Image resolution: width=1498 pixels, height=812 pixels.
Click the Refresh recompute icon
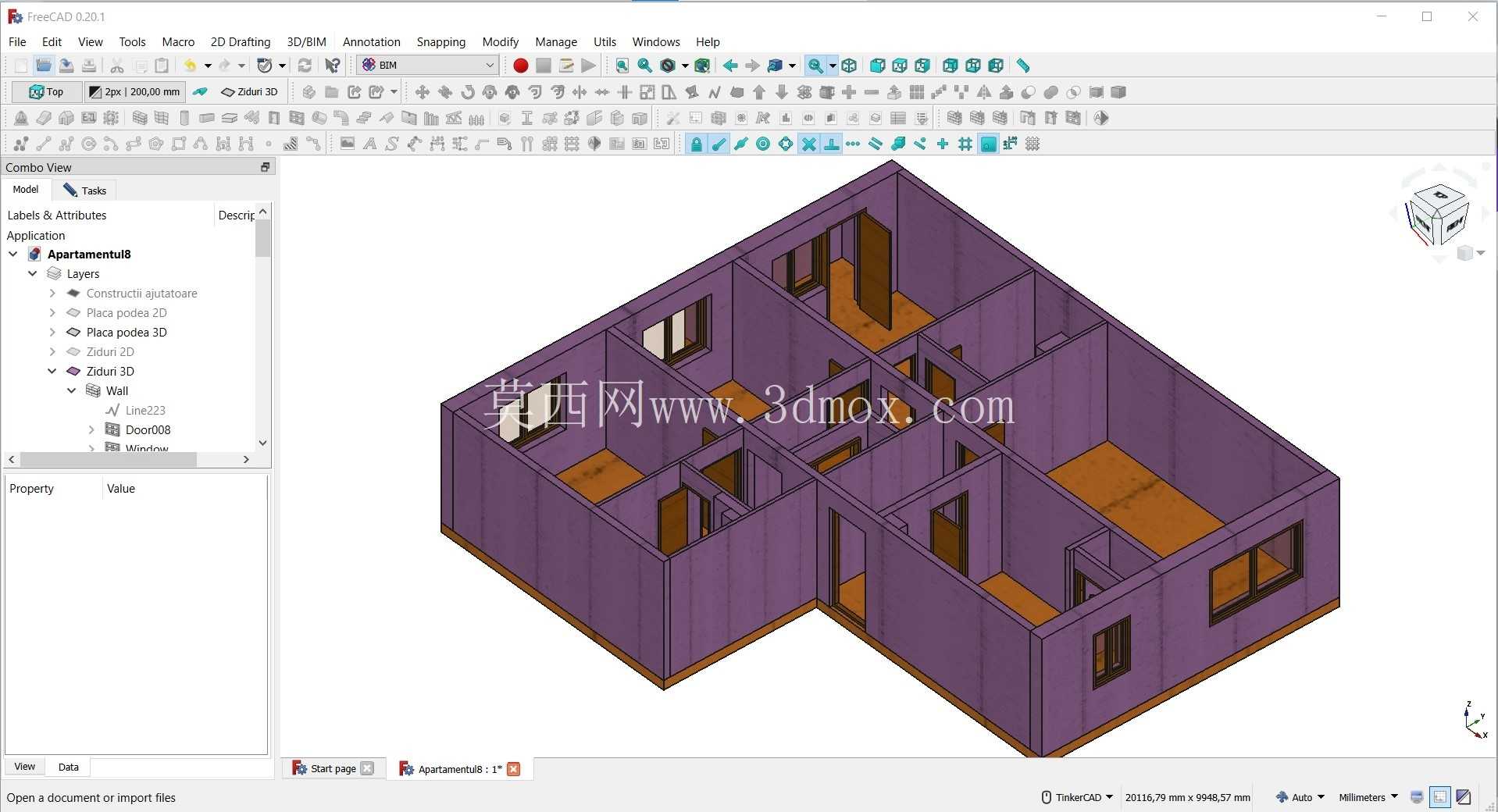[305, 66]
